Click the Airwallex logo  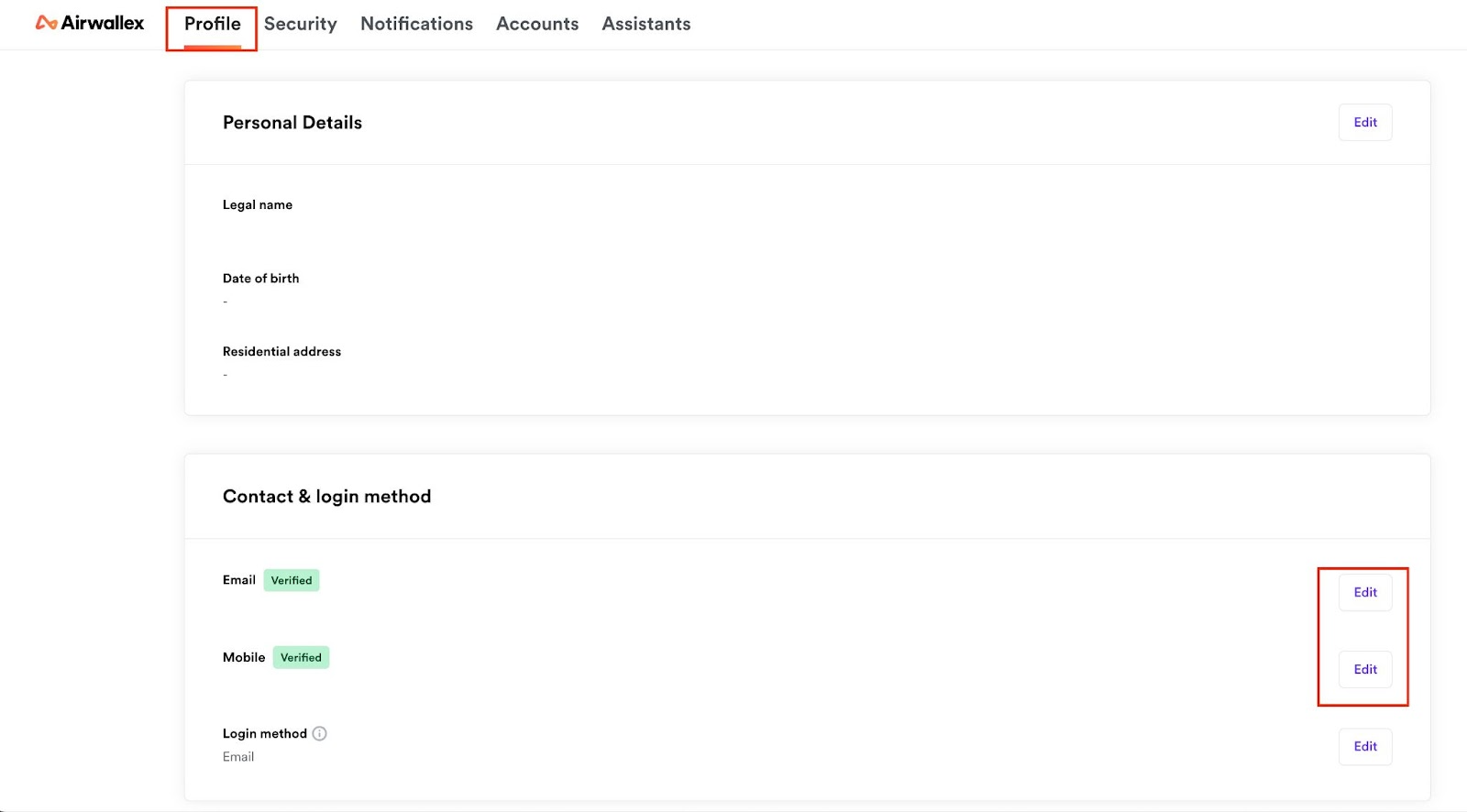click(90, 23)
